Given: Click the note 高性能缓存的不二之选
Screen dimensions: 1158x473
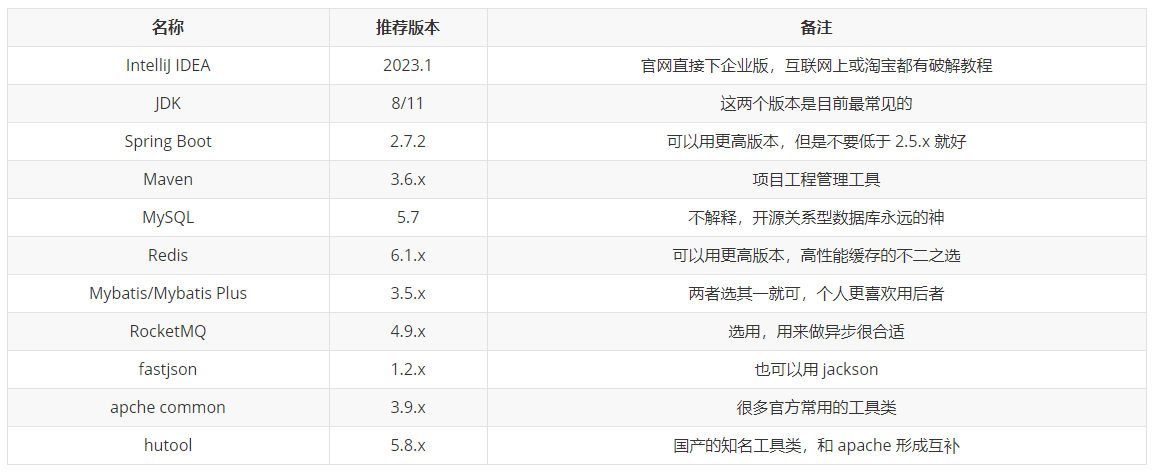Looking at the screenshot, I should click(x=816, y=256).
